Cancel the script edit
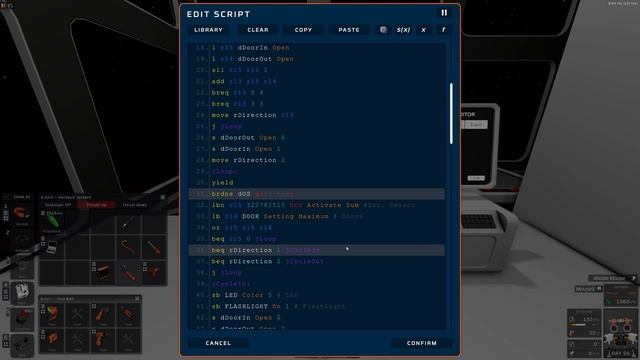Screen dimensions: 640x360 coord(218,343)
